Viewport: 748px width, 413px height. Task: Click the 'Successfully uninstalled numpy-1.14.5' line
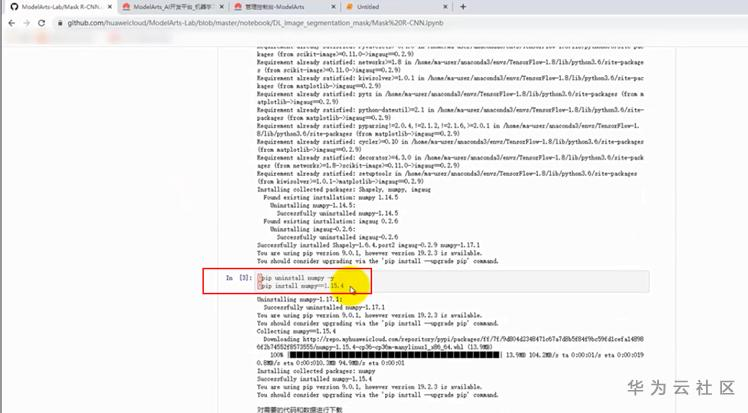click(337, 213)
